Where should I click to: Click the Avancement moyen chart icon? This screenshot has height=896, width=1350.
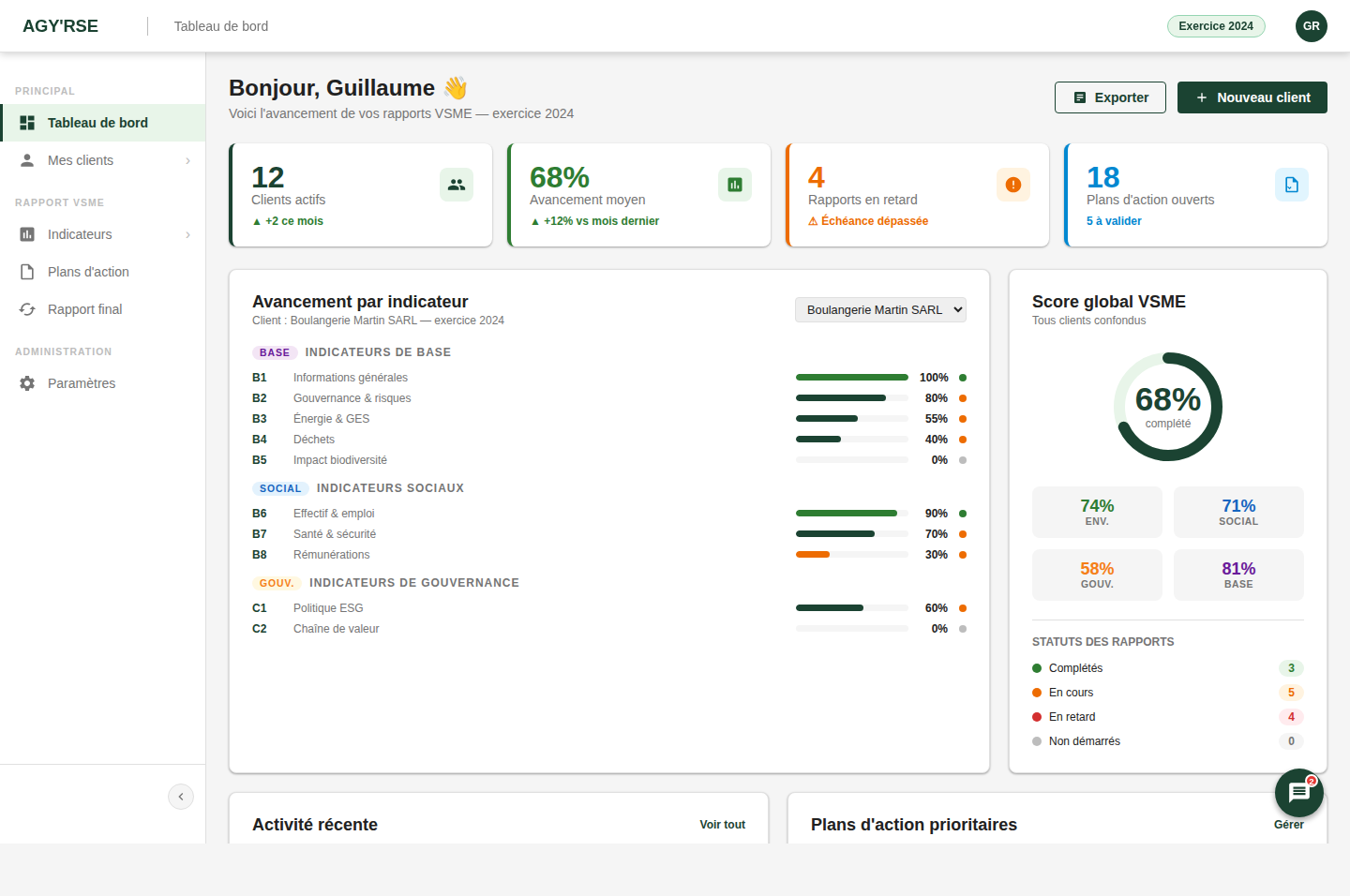[x=735, y=185]
